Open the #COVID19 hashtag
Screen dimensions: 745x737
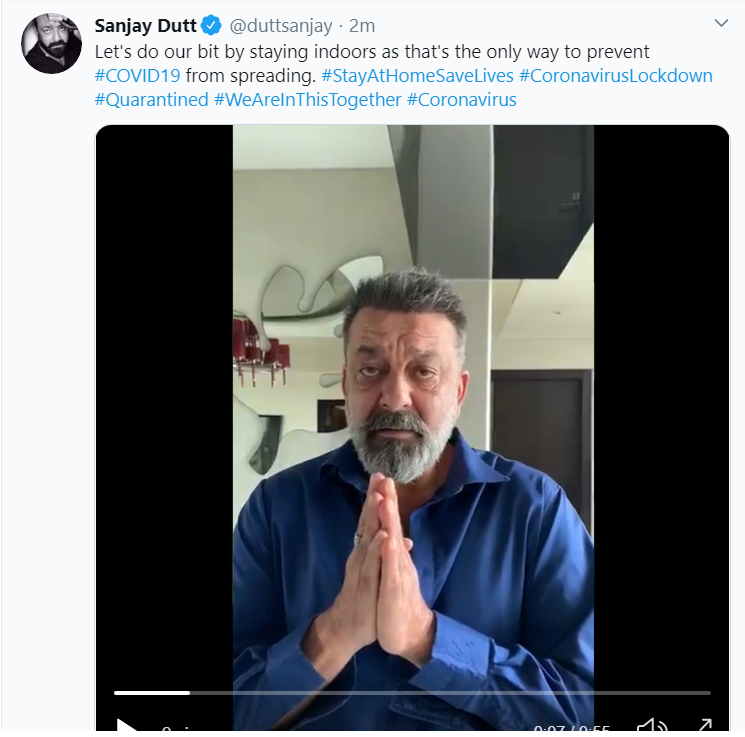pyautogui.click(x=138, y=75)
